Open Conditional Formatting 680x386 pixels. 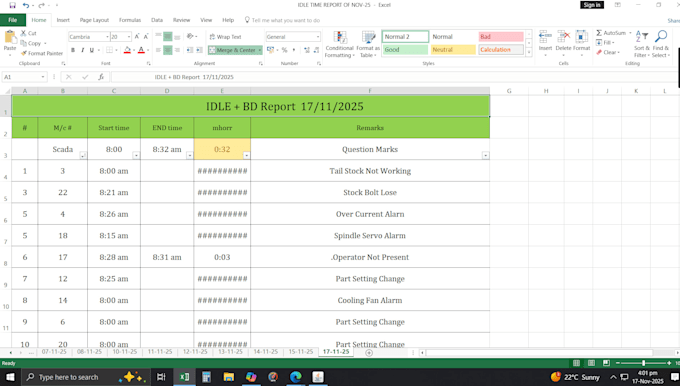pyautogui.click(x=340, y=44)
